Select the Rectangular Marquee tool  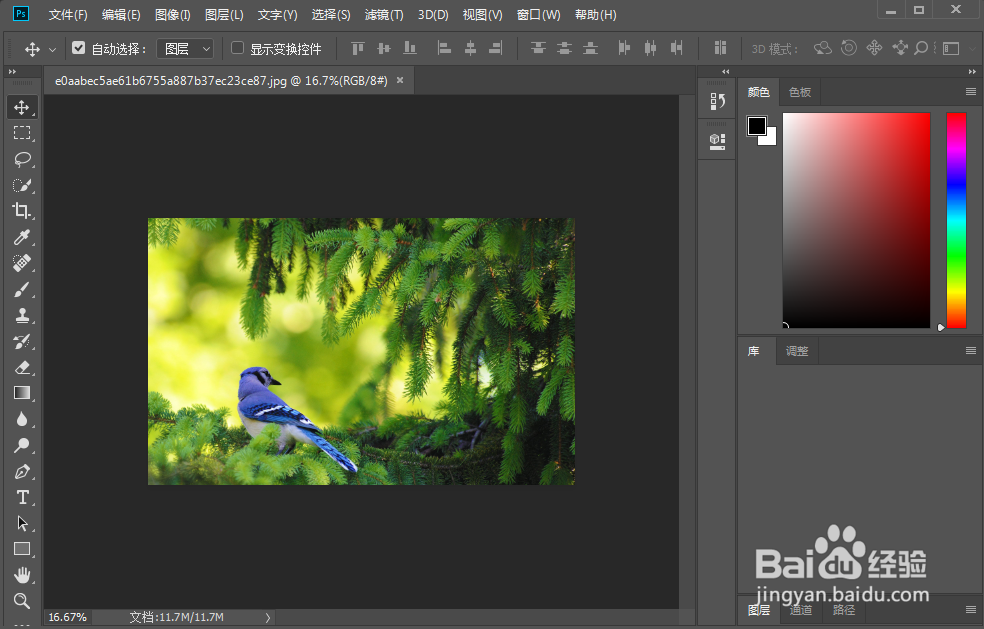click(22, 132)
